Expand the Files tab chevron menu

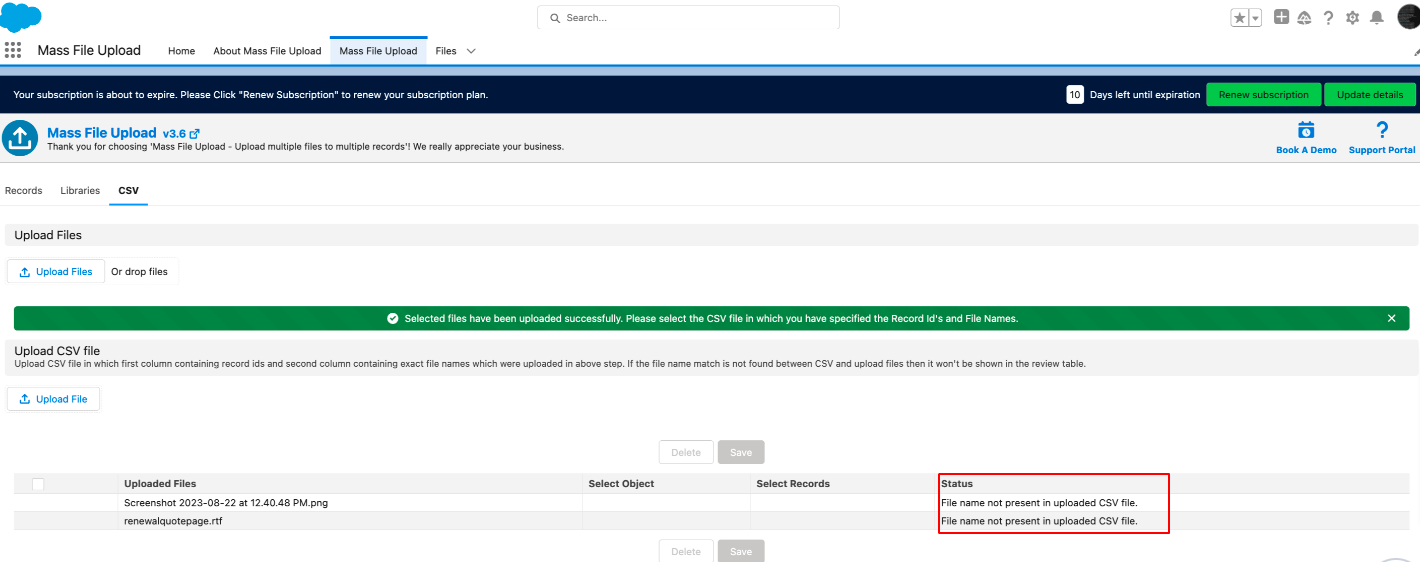pos(471,51)
